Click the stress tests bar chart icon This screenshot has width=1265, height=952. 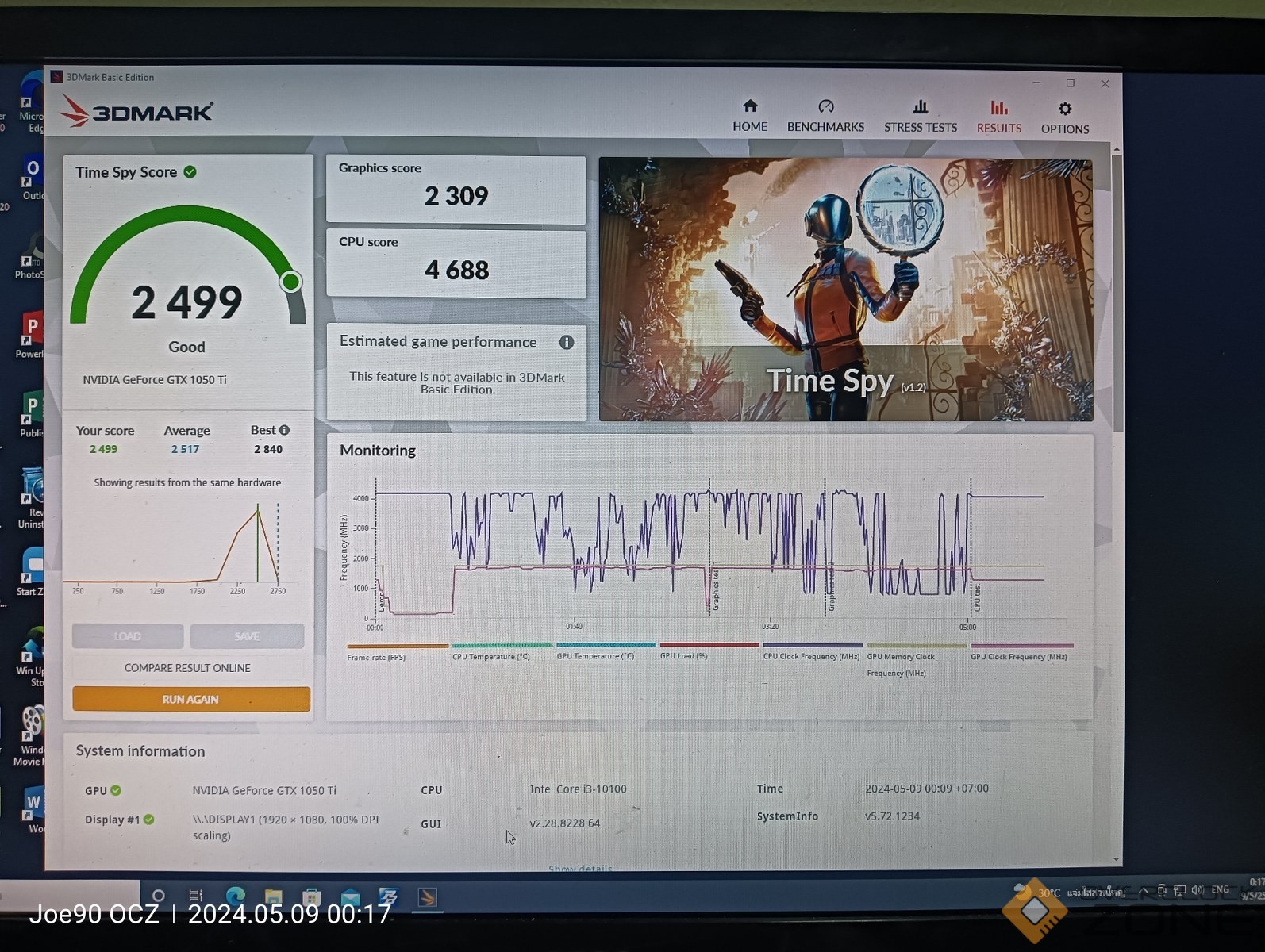click(921, 106)
